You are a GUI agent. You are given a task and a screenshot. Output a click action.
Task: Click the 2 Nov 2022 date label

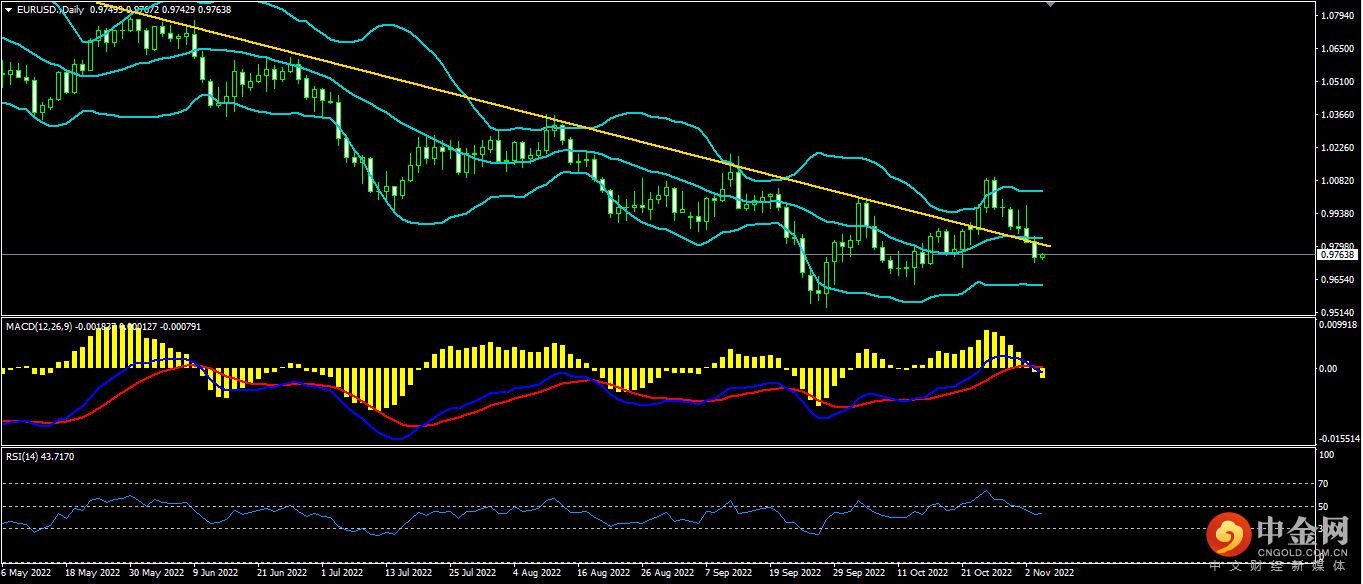tap(1047, 573)
